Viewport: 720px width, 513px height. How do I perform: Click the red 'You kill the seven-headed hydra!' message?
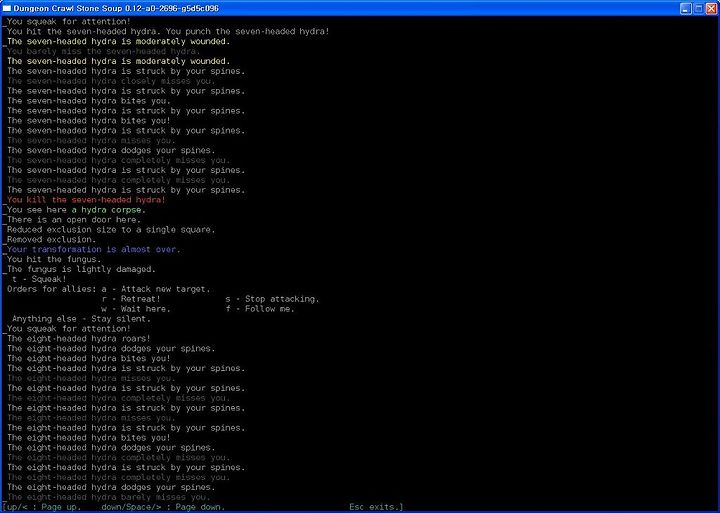point(86,200)
